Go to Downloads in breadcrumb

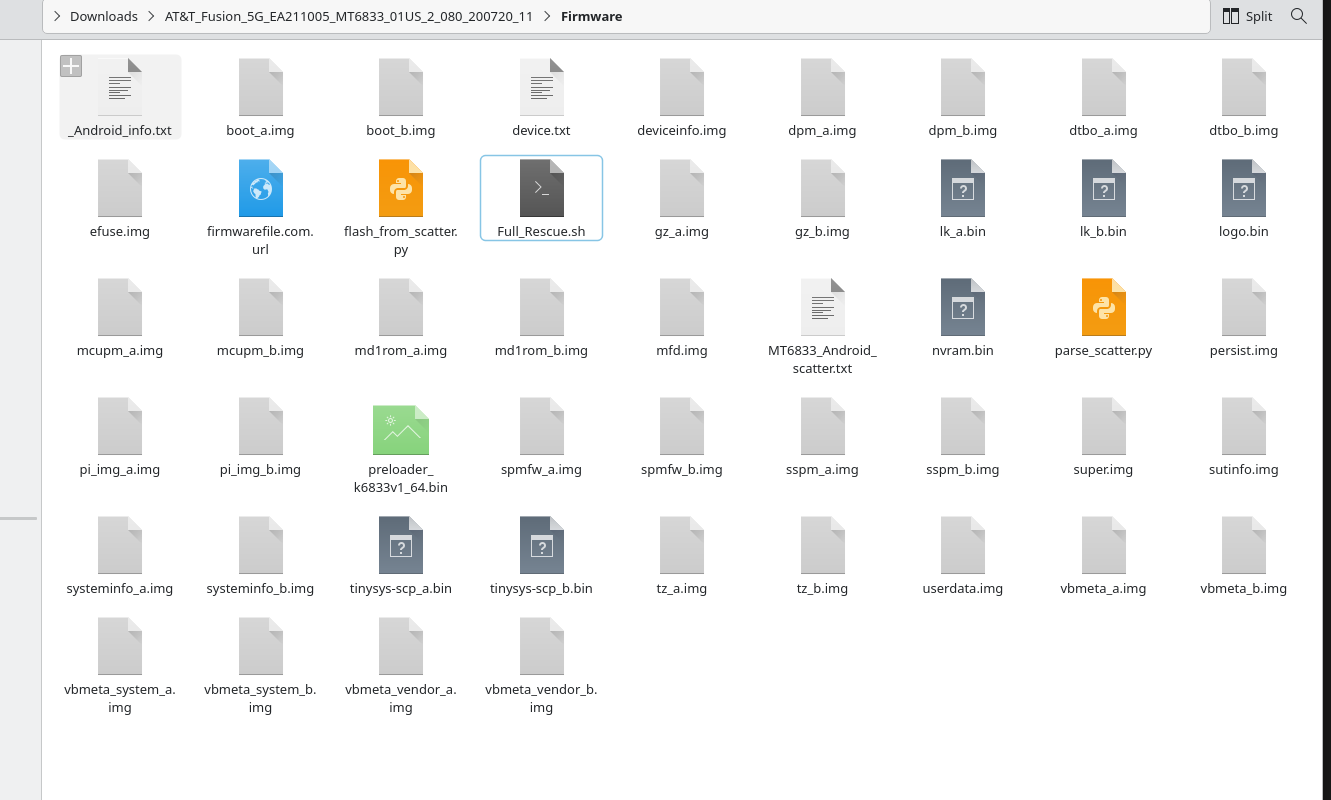pos(104,16)
